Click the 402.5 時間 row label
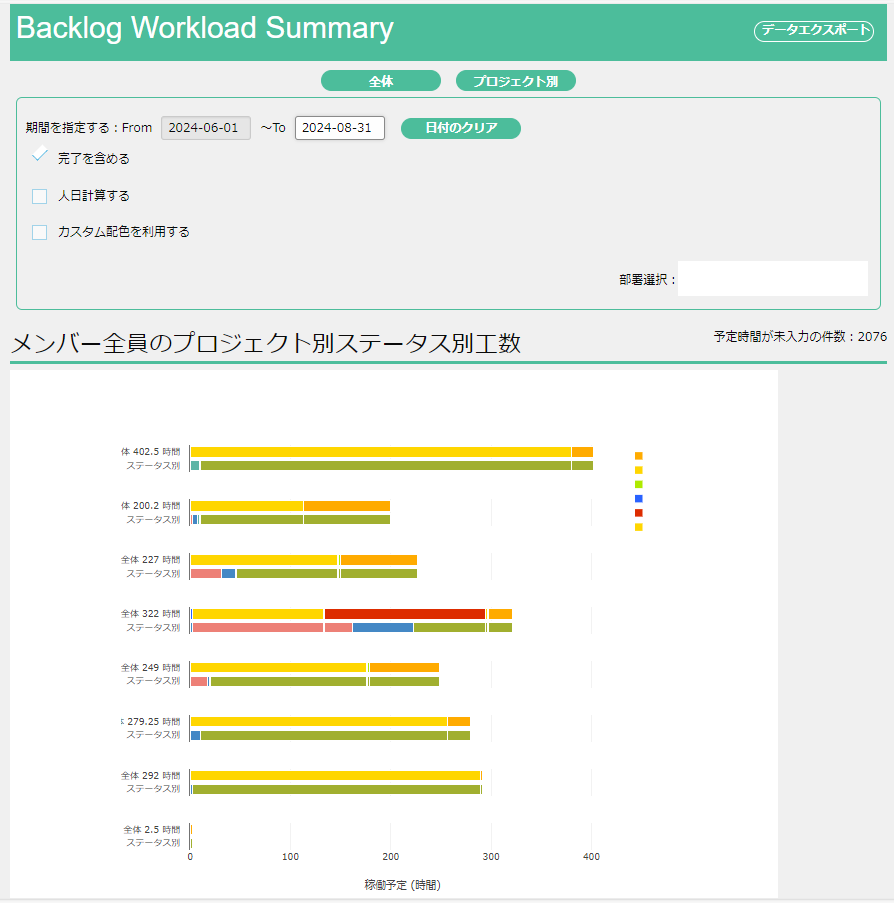The image size is (894, 903). [x=151, y=452]
